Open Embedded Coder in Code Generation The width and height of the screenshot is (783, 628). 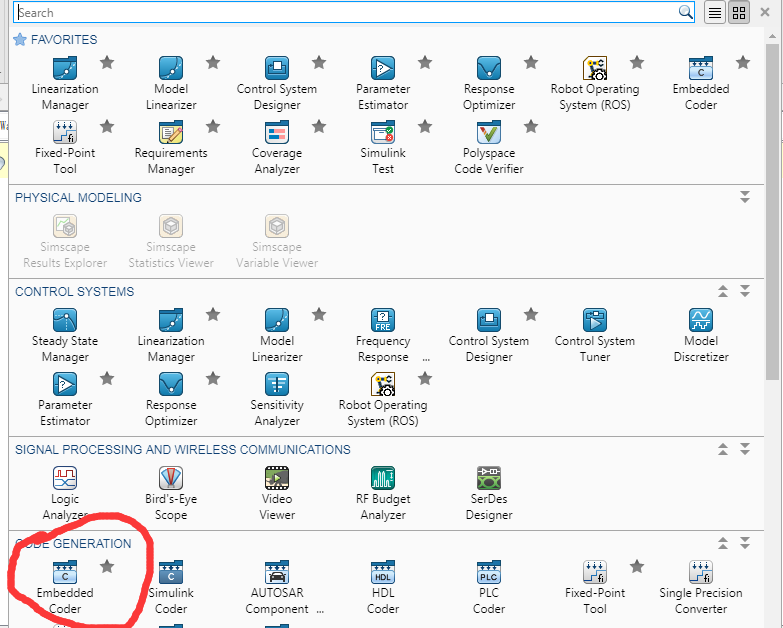(x=65, y=588)
